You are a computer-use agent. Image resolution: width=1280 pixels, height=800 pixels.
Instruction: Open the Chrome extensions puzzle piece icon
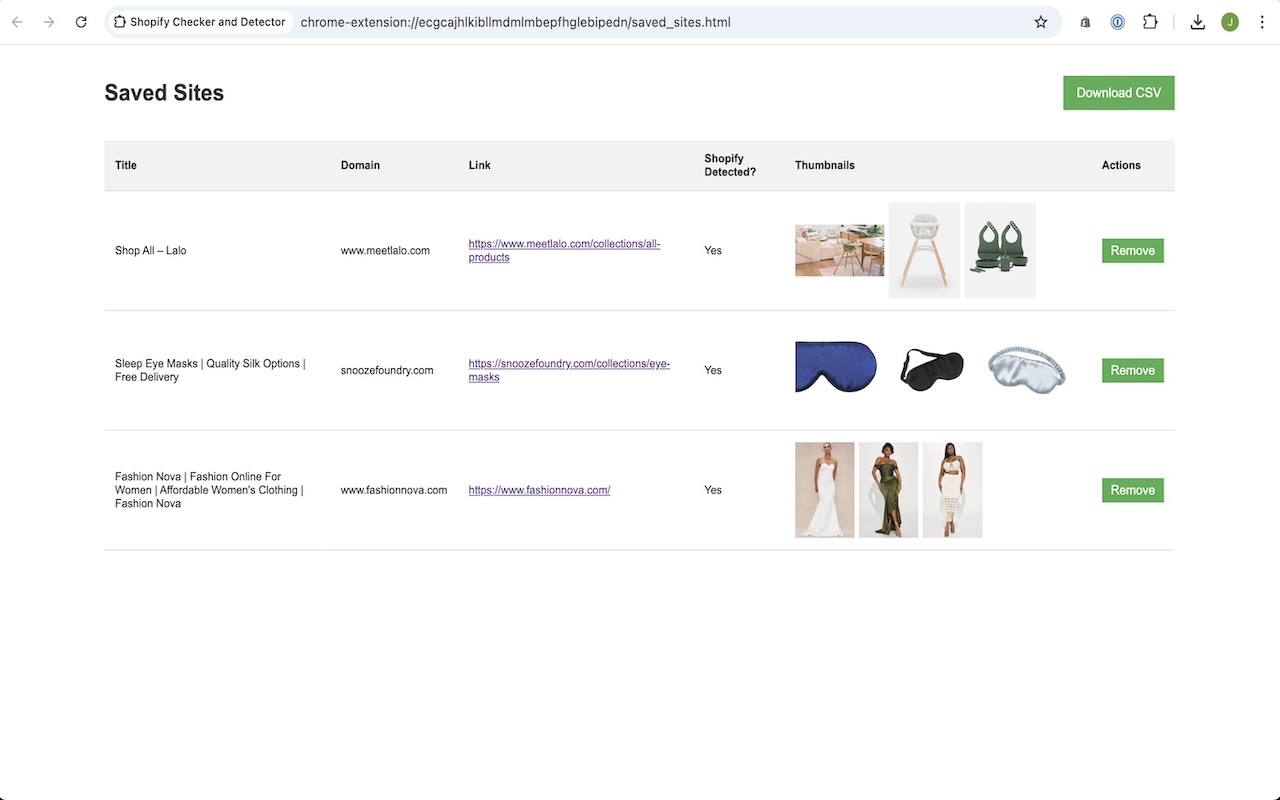(x=1150, y=21)
